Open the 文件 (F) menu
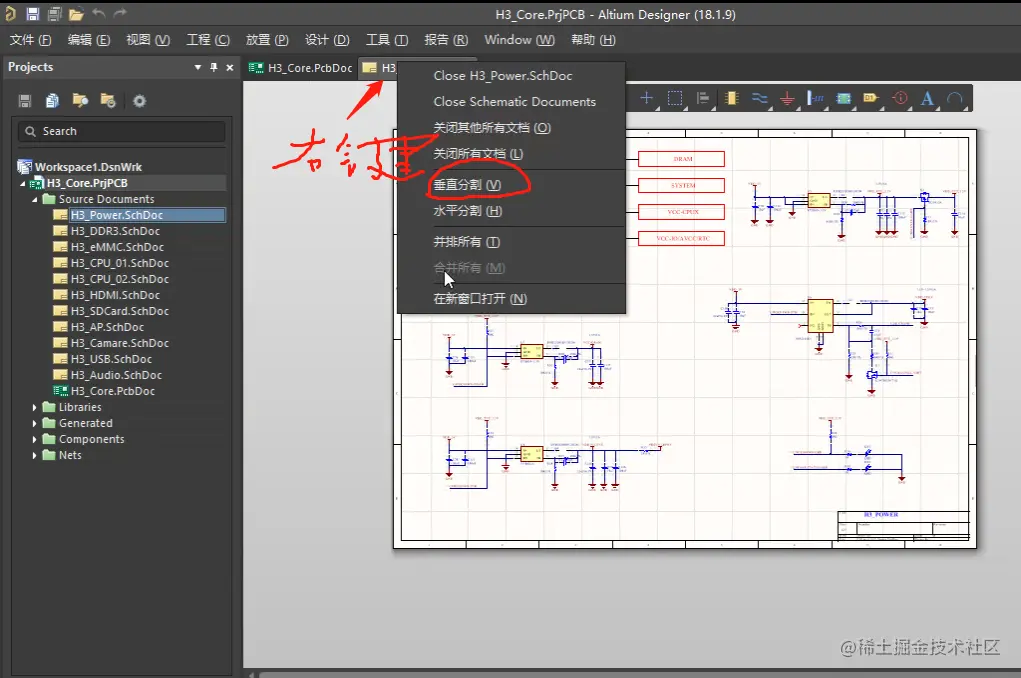The height and width of the screenshot is (678, 1021). coord(30,40)
